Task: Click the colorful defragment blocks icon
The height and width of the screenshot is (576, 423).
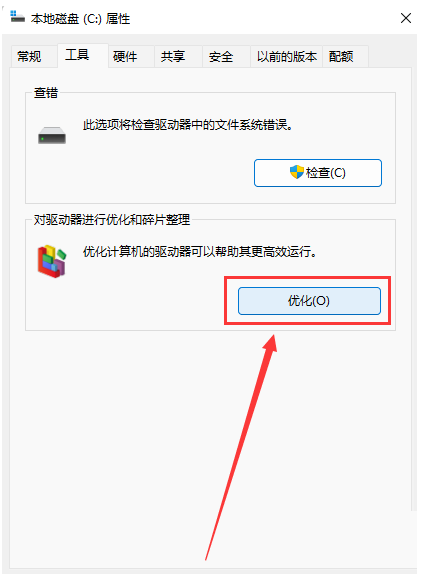Action: coord(51,262)
